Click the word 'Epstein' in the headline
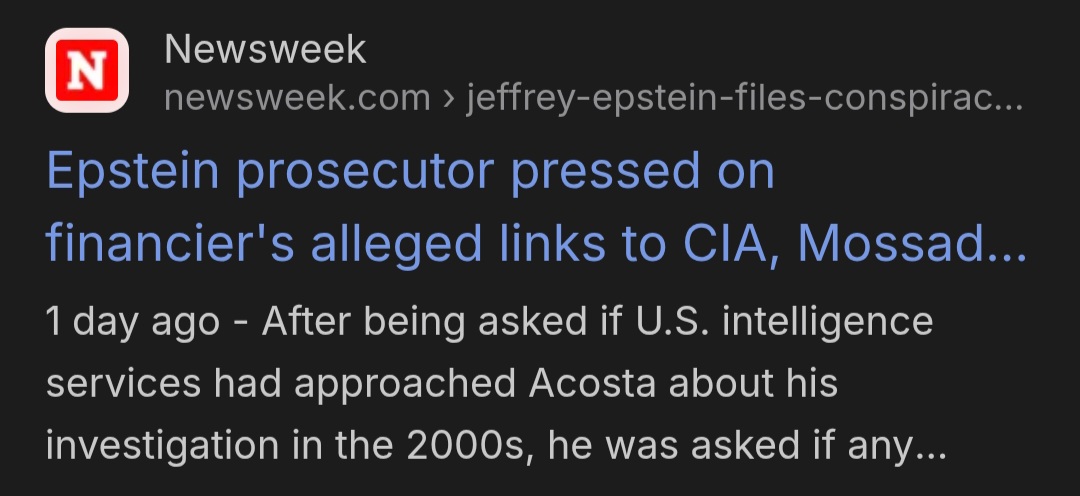 click(133, 172)
